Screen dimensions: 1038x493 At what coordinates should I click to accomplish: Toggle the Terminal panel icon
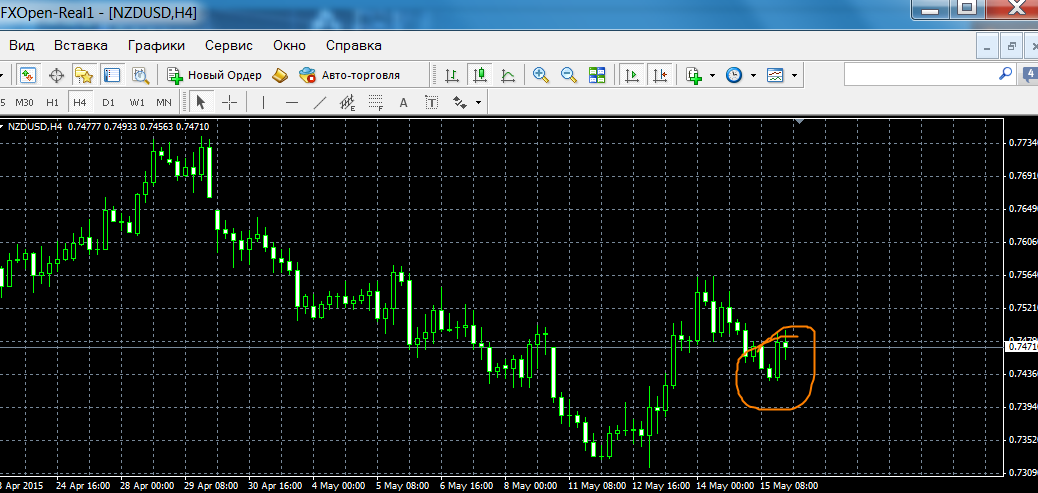pos(111,75)
